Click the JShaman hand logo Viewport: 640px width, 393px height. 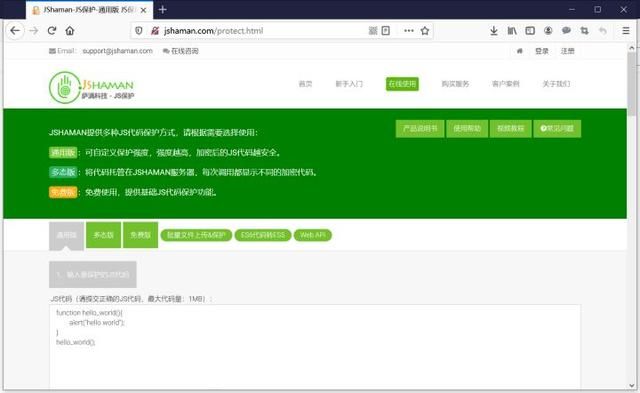[x=64, y=87]
